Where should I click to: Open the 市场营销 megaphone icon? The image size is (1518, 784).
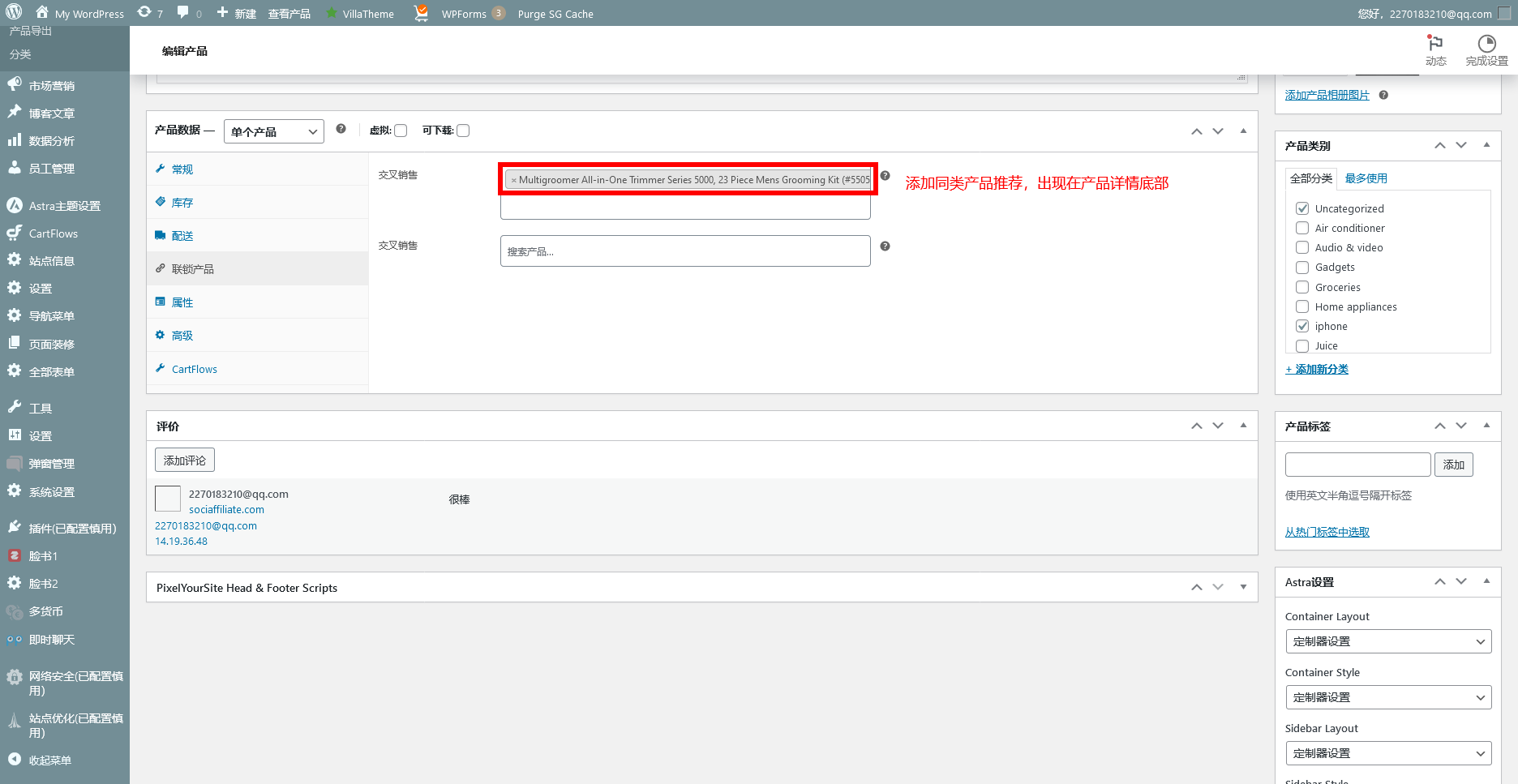click(x=15, y=85)
